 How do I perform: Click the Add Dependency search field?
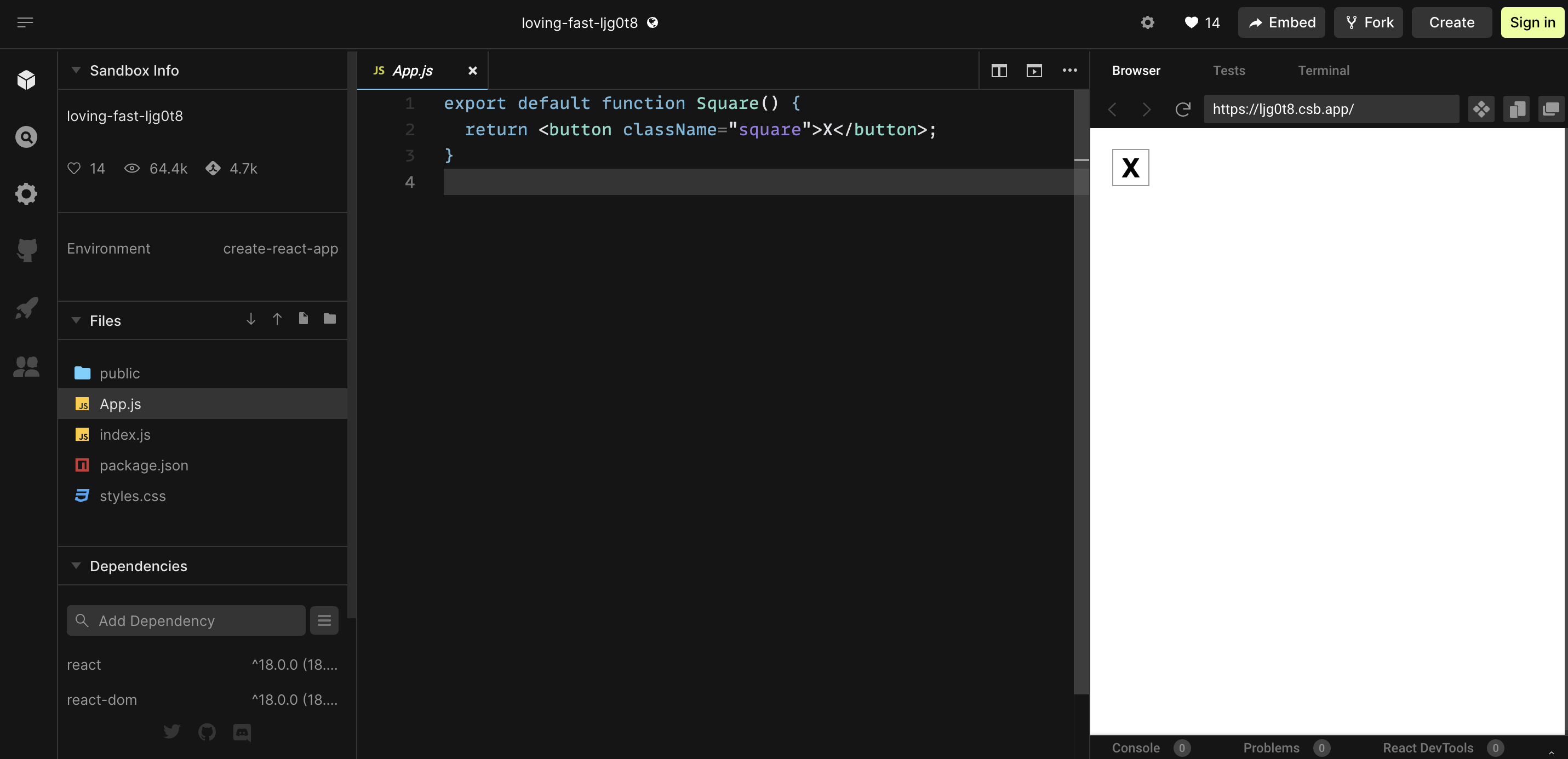pyautogui.click(x=186, y=620)
